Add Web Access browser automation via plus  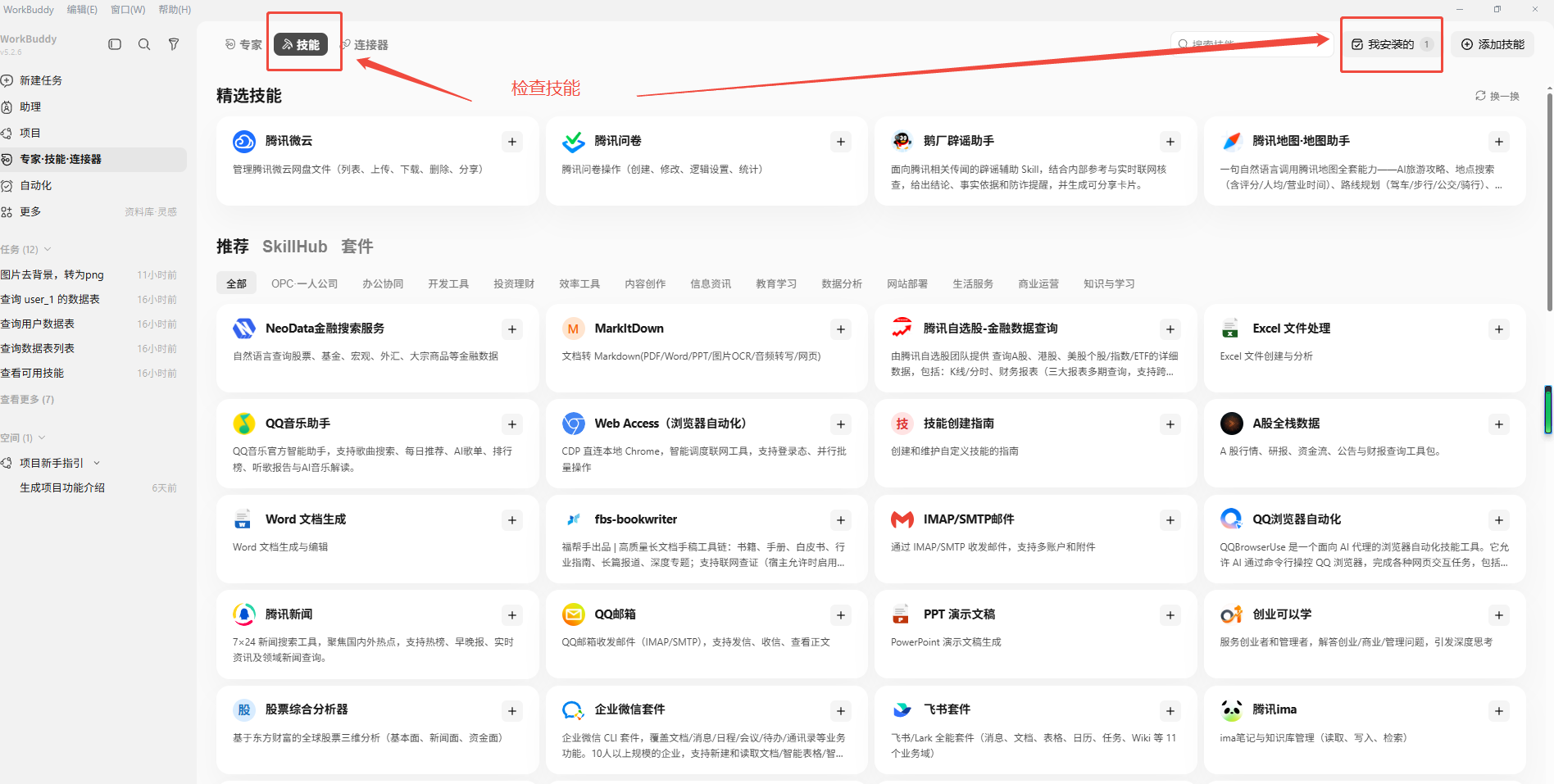point(841,424)
